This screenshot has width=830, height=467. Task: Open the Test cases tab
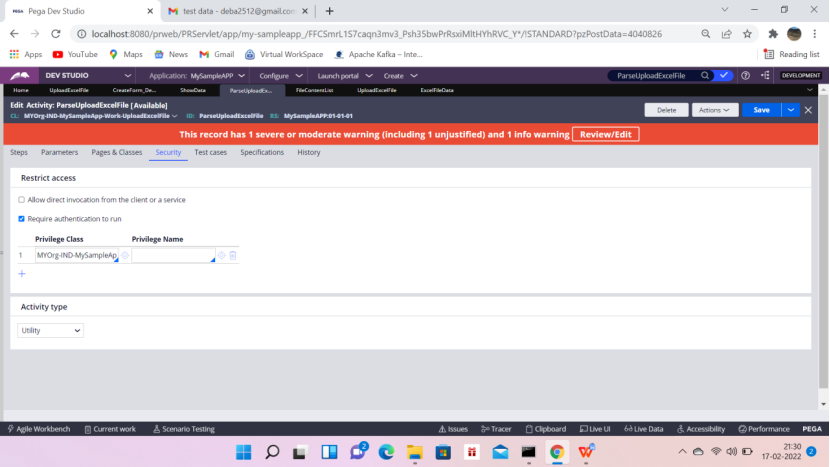210,152
